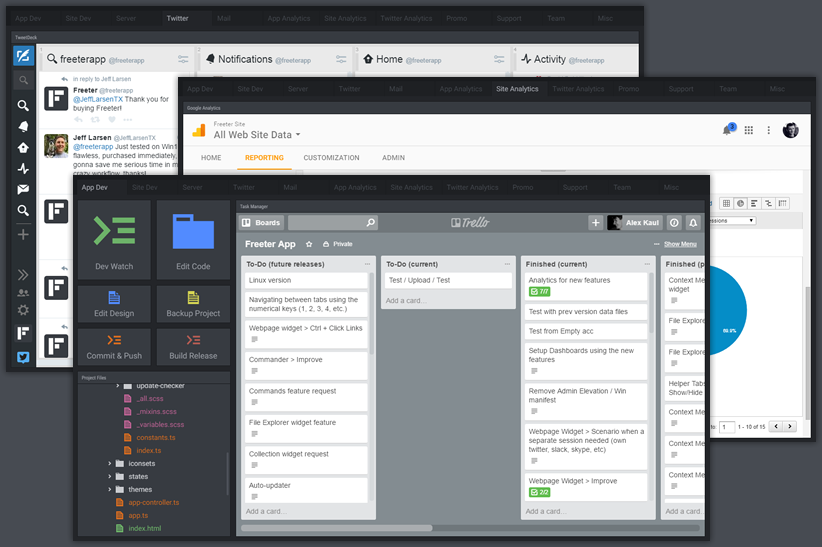Open the Google apps grid icon
The height and width of the screenshot is (547, 822).
749,130
